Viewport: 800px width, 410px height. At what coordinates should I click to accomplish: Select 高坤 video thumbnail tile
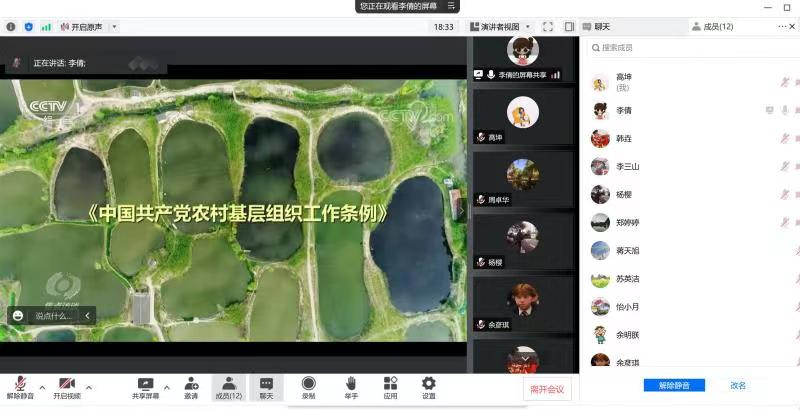pyautogui.click(x=523, y=117)
